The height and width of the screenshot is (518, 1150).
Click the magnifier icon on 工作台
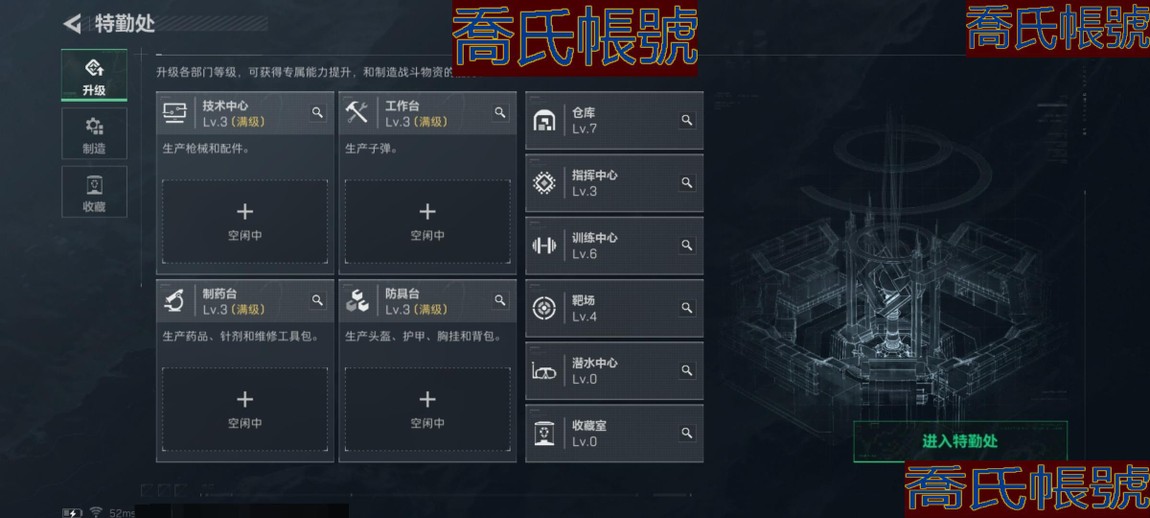(x=500, y=112)
